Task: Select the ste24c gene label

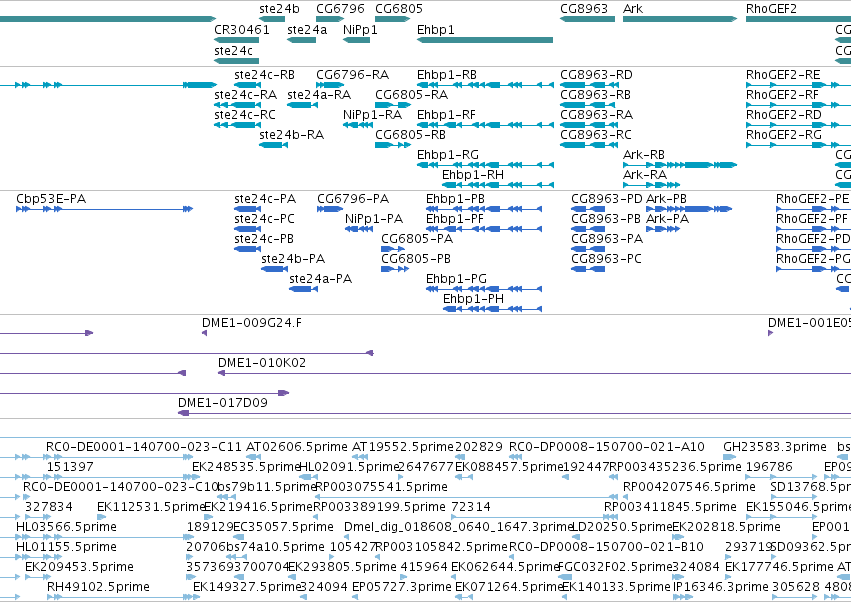Action: click(x=233, y=50)
